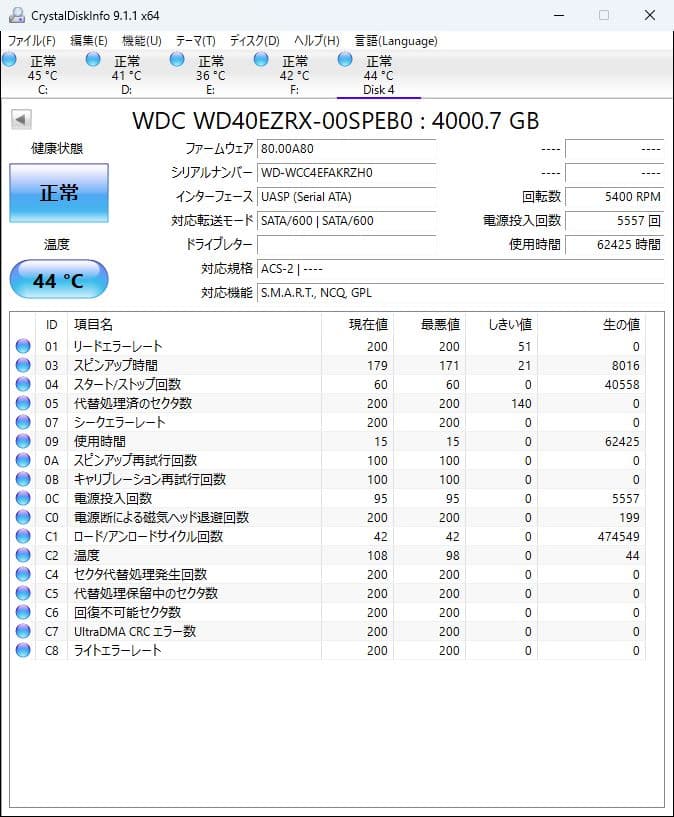
Task: Click status orb for C1 ロード/アンロードサイクル回数
Action: (23, 536)
